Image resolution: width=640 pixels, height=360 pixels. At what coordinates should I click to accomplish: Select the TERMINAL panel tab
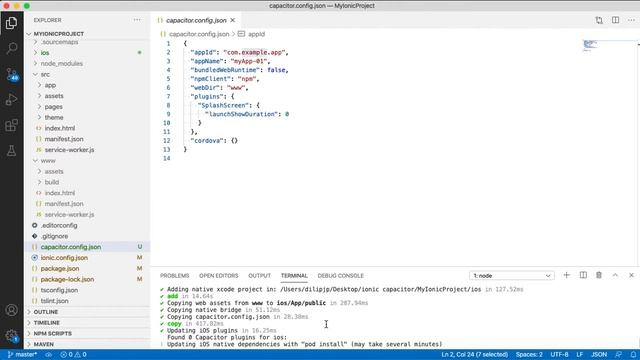coord(294,276)
